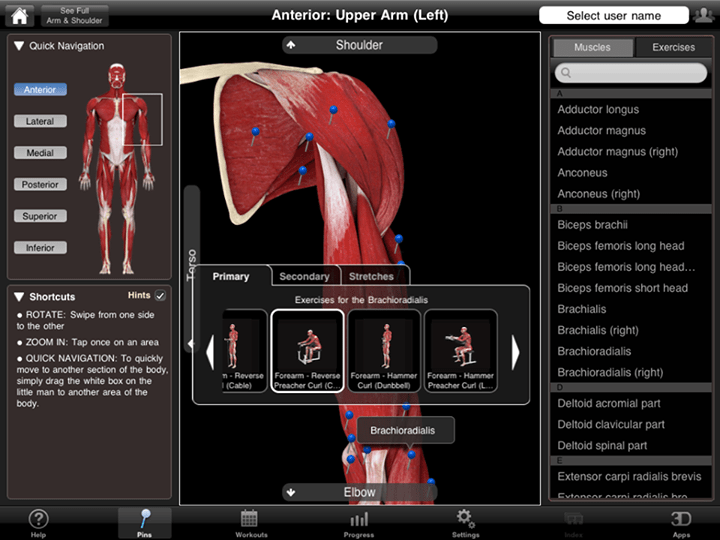Collapse the Quick Navigation panel
720x540 pixels.
tap(19, 46)
